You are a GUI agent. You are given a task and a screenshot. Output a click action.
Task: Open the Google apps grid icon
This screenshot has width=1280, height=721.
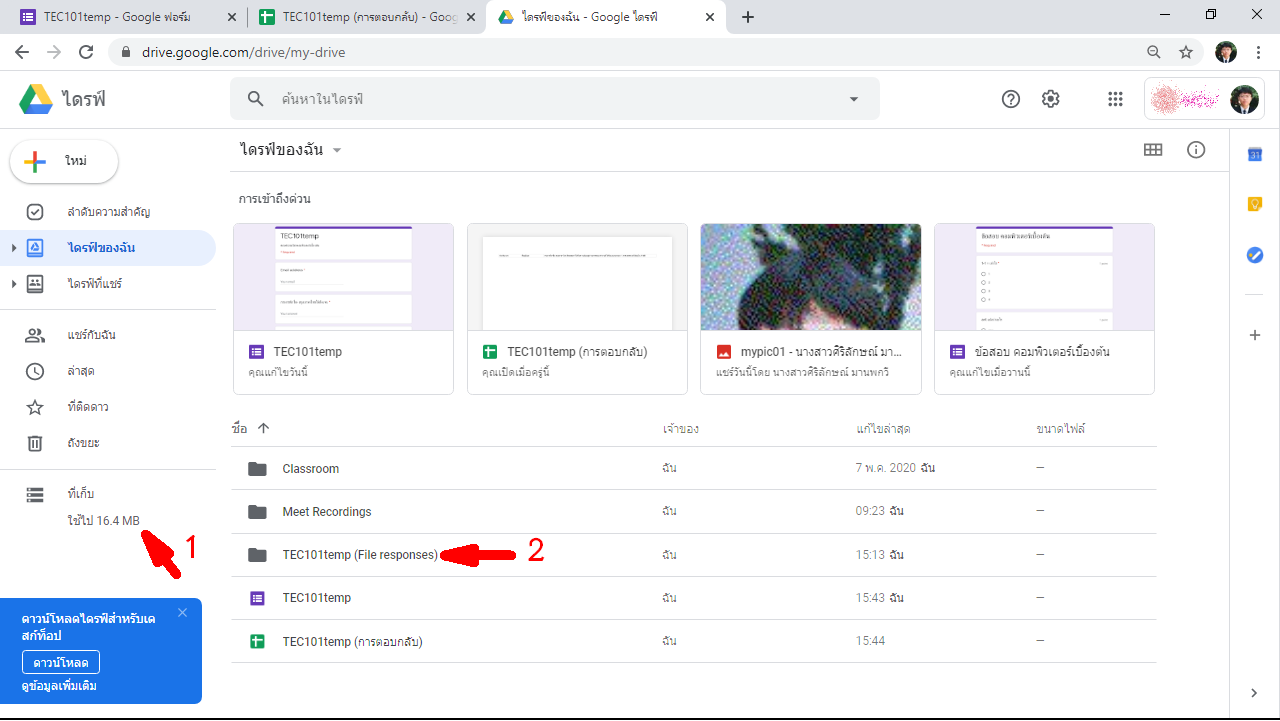click(1115, 99)
